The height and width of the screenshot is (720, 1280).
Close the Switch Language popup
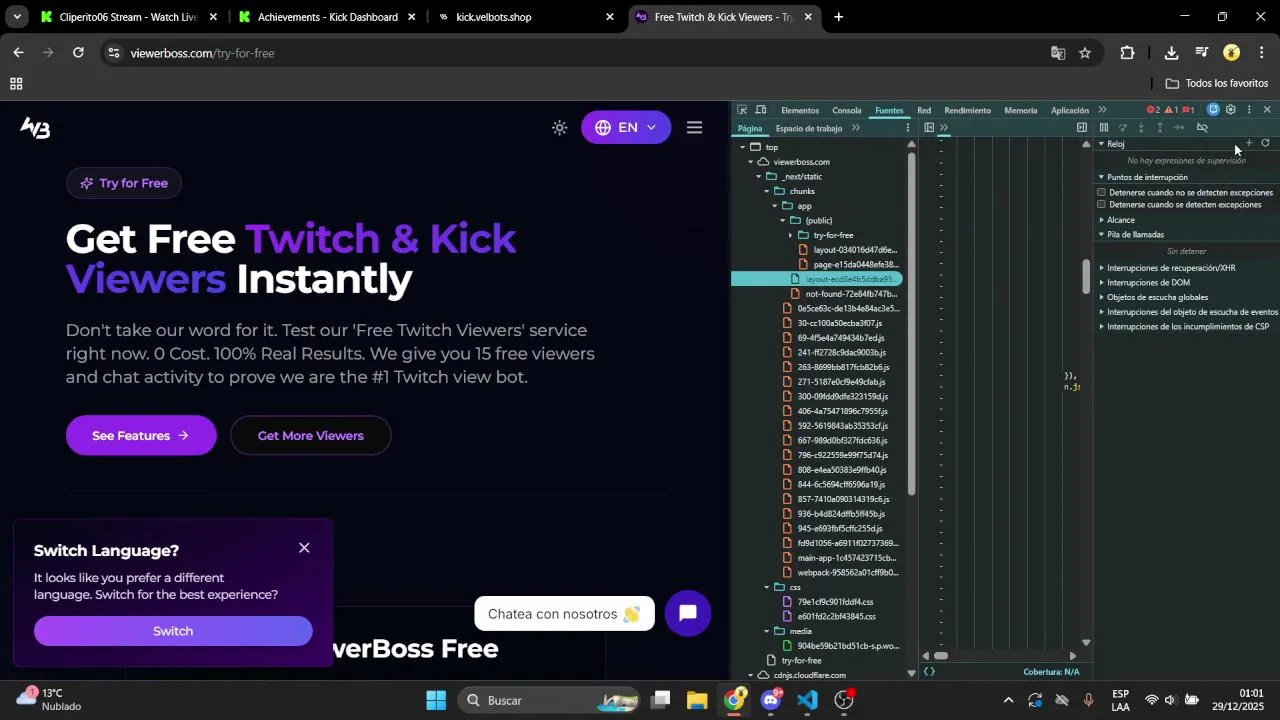point(304,548)
